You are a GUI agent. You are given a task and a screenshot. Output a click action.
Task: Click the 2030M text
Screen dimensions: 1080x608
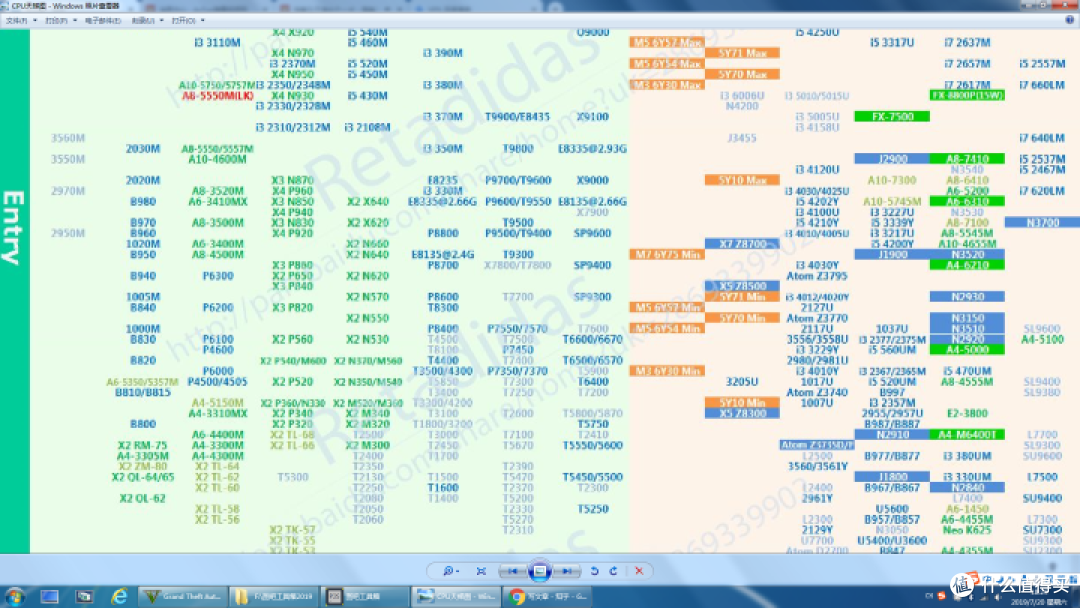click(143, 149)
